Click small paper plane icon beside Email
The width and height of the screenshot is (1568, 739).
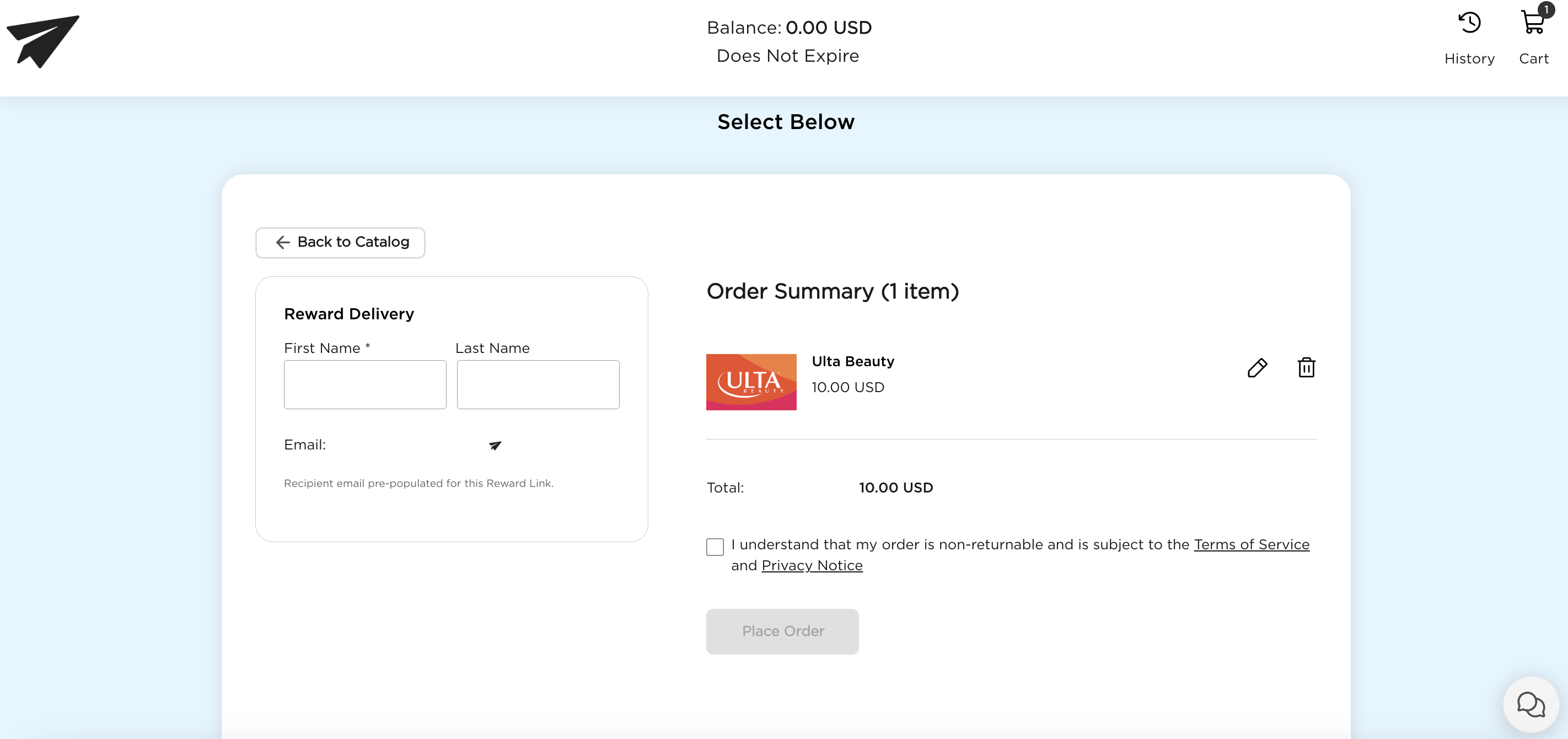[495, 446]
